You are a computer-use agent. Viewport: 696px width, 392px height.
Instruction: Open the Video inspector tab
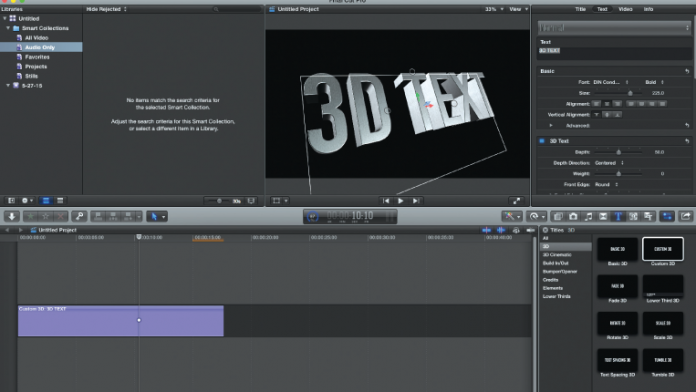(625, 9)
